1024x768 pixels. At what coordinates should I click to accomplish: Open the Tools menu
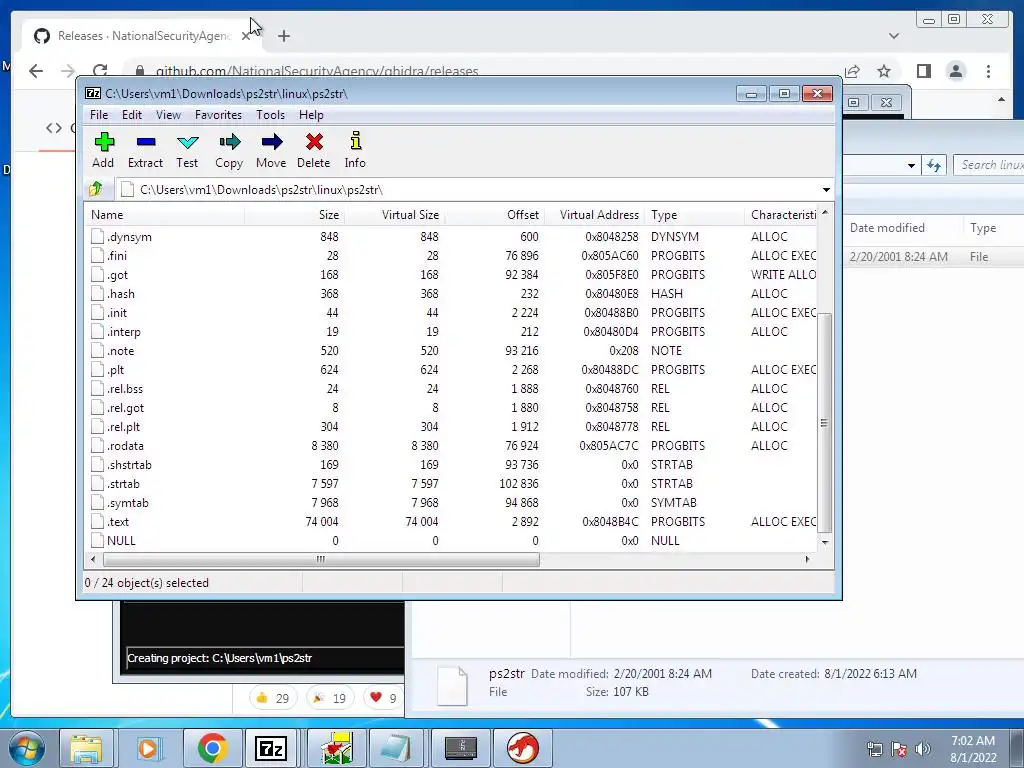(270, 115)
